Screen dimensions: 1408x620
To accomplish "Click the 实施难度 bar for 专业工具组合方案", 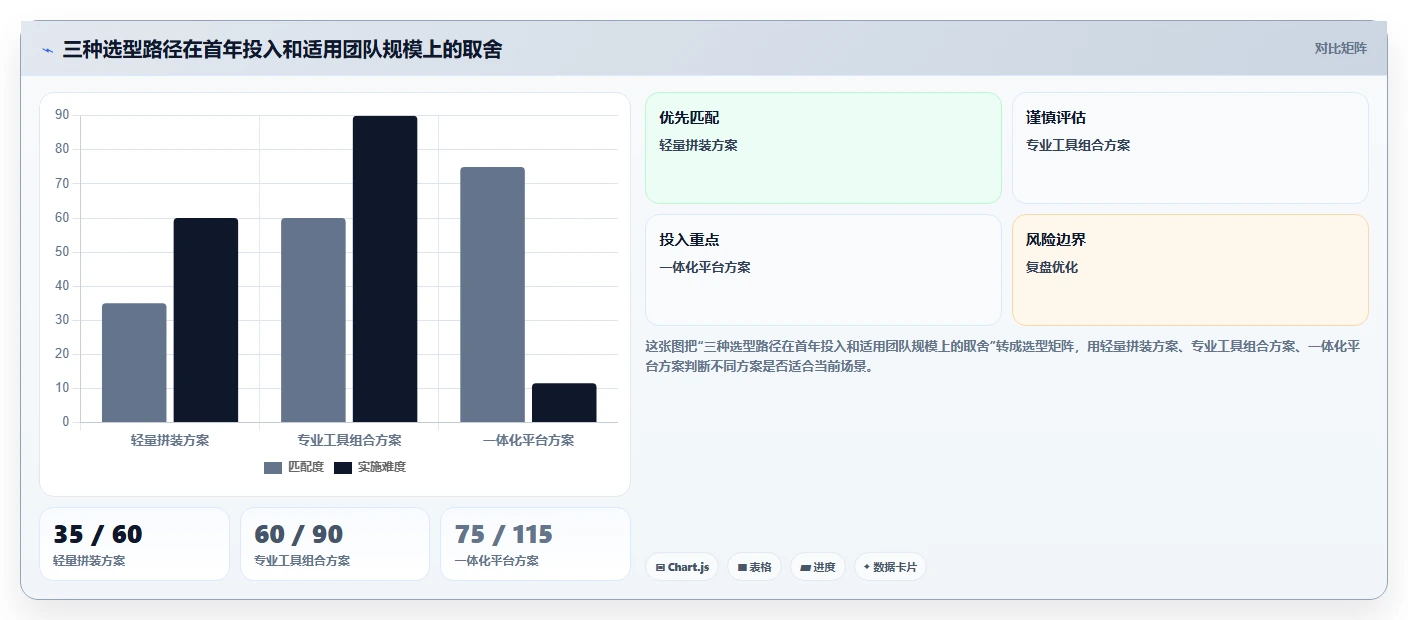I will pyautogui.click(x=385, y=269).
